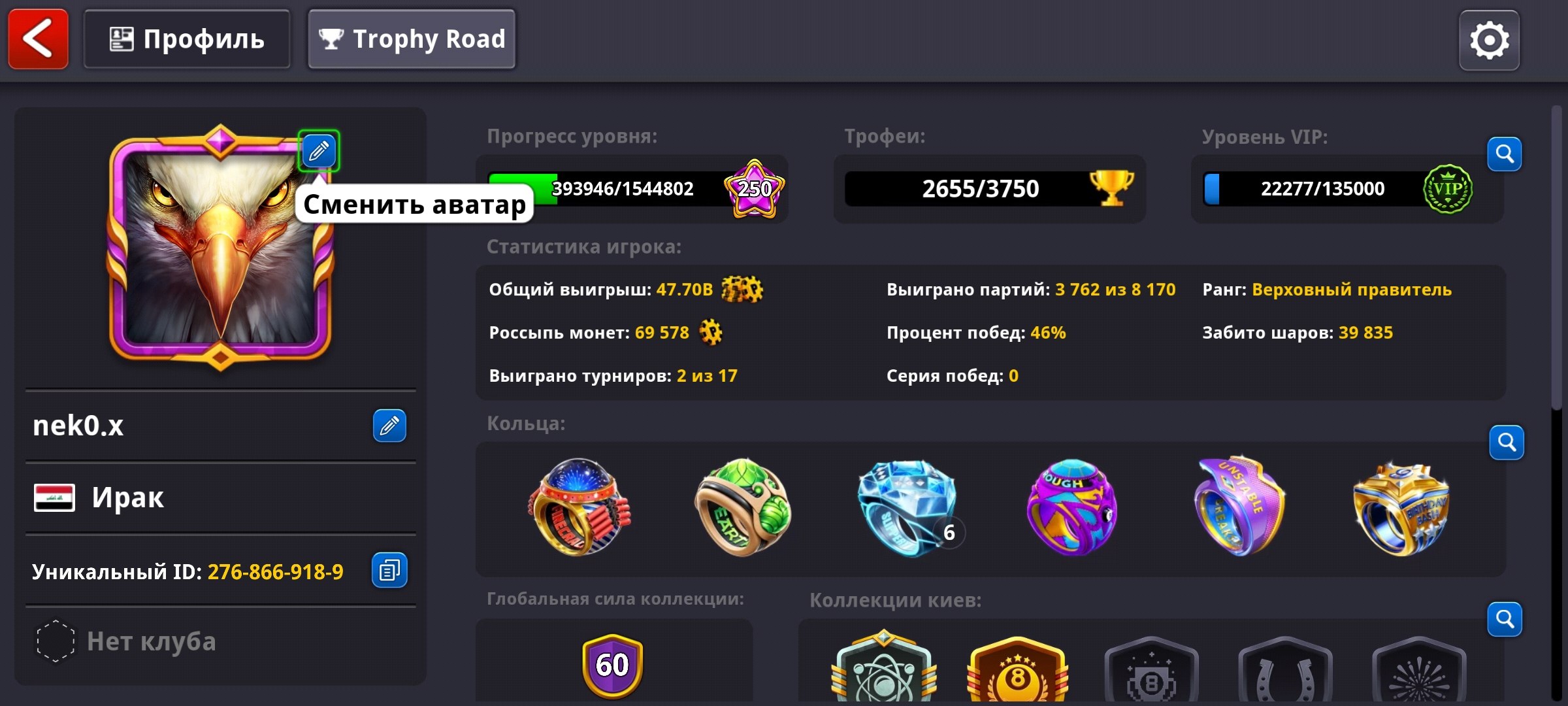Click the Нет клуба club entry
Image resolution: width=1568 pixels, height=706 pixels.
click(221, 642)
